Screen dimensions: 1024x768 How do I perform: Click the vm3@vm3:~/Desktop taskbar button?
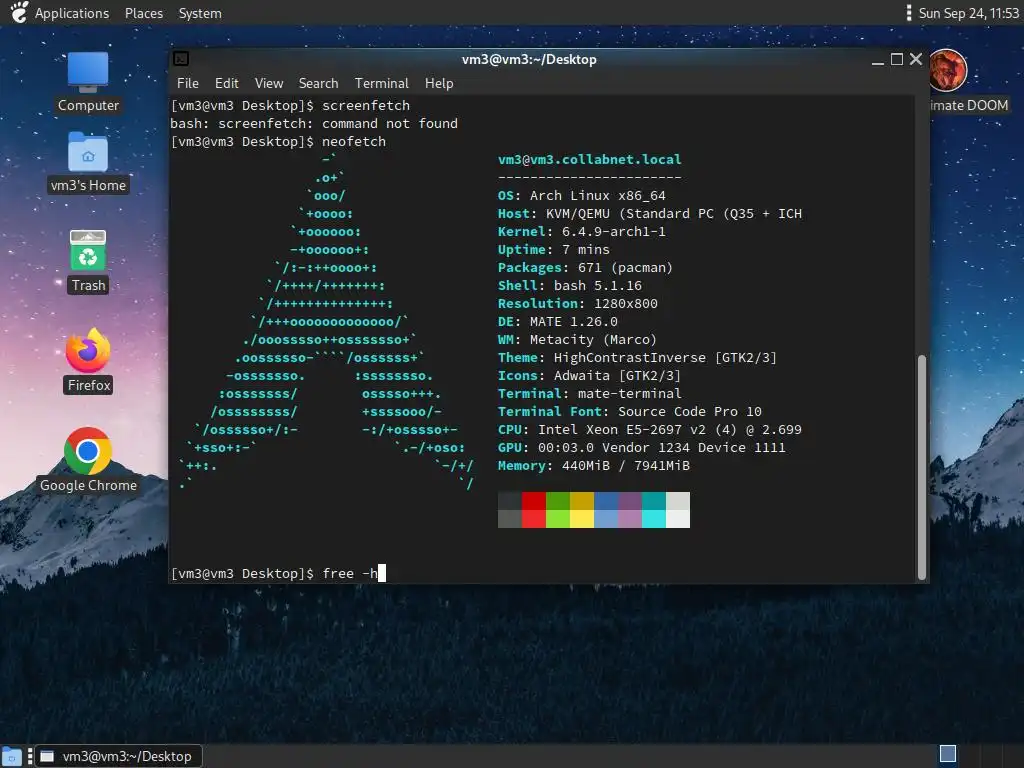coord(118,756)
